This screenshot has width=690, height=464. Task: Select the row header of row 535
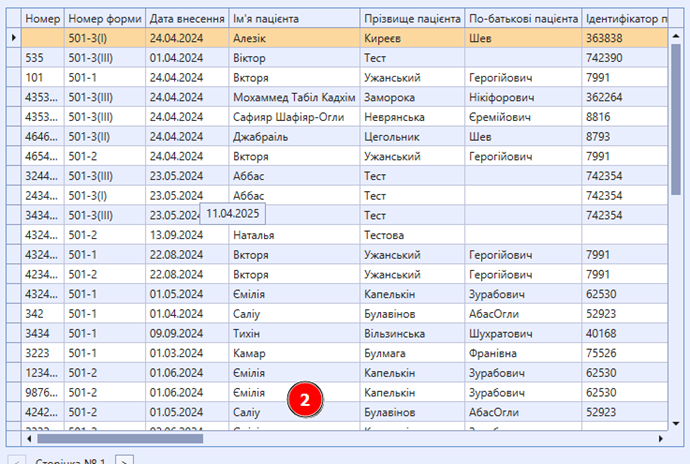[x=14, y=58]
